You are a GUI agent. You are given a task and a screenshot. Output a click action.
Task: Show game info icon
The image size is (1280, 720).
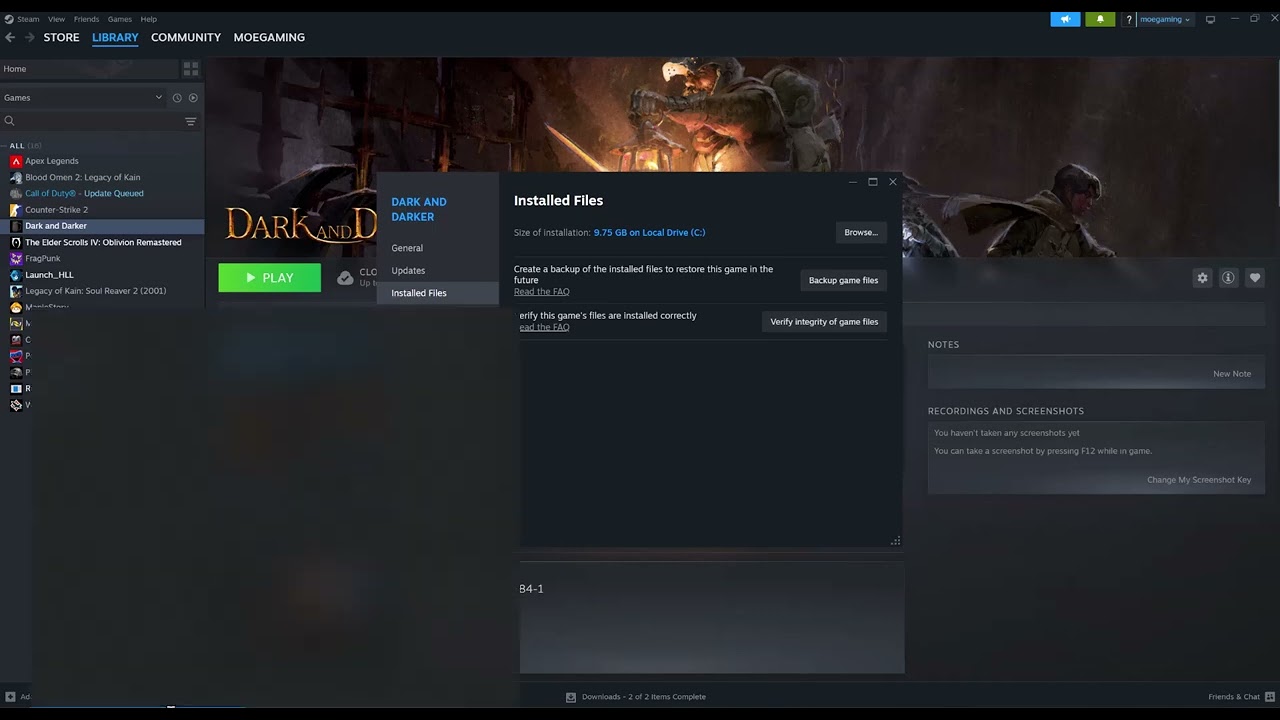(1228, 278)
